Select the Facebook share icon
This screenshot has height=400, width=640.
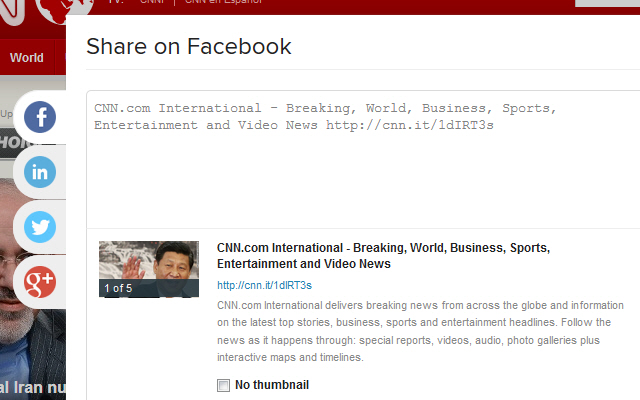(40, 118)
